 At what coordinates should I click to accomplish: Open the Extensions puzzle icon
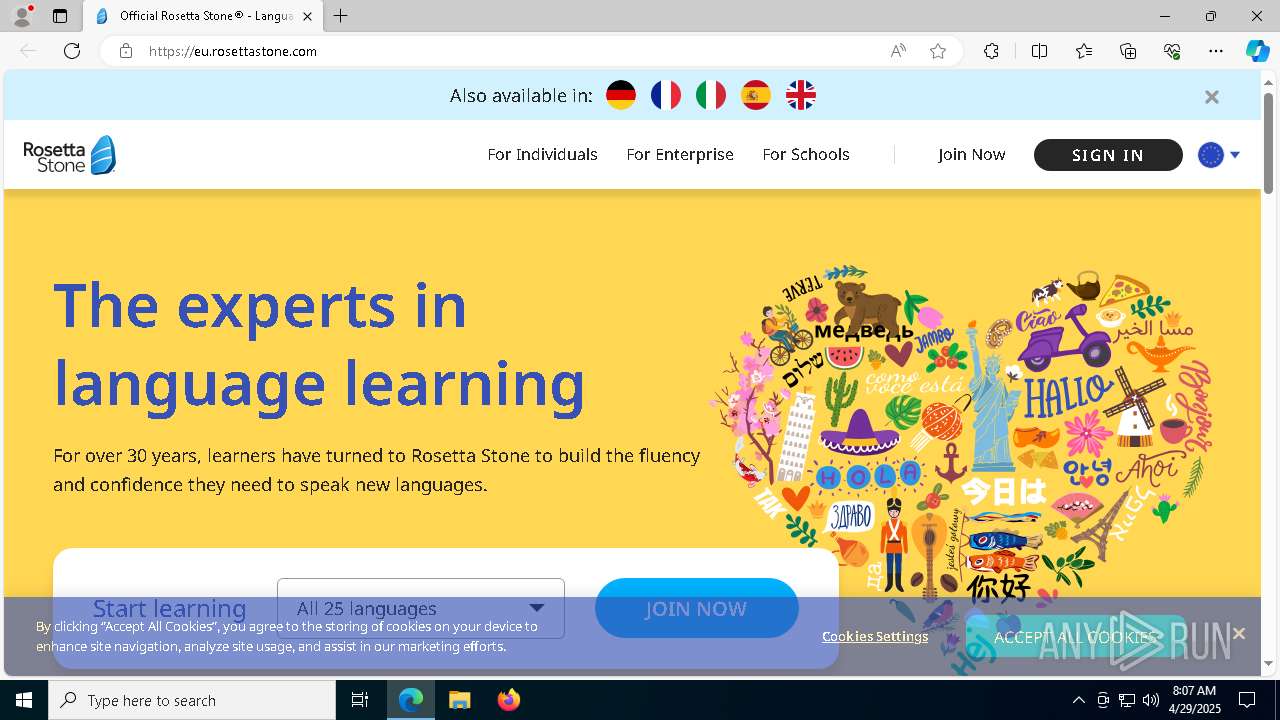pos(991,51)
